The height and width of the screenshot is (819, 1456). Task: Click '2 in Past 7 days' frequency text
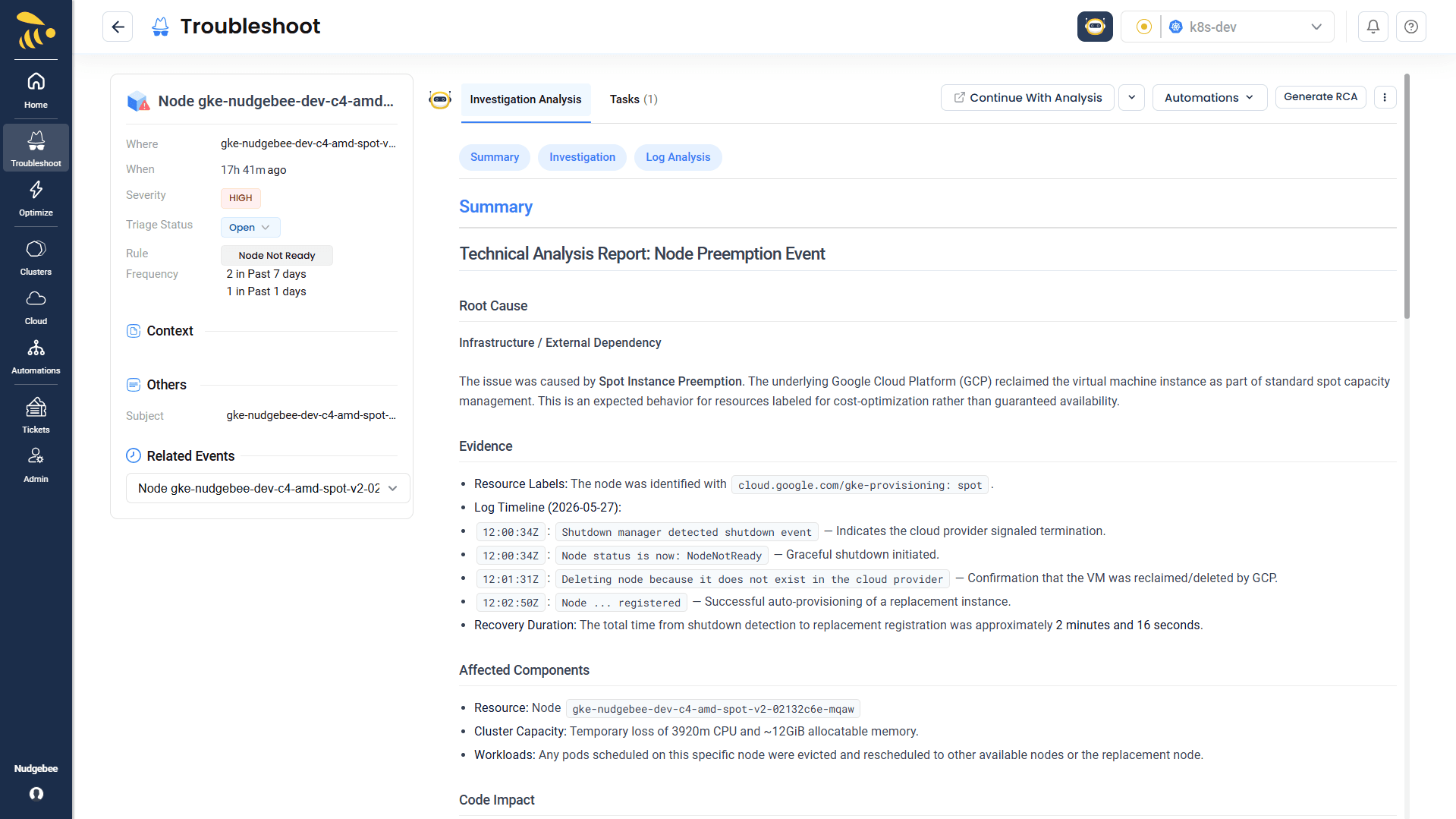pyautogui.click(x=266, y=274)
